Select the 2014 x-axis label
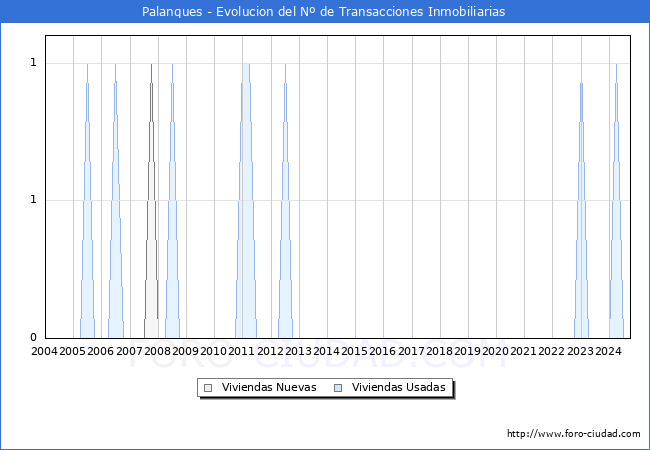This screenshot has width=650, height=450. [326, 351]
